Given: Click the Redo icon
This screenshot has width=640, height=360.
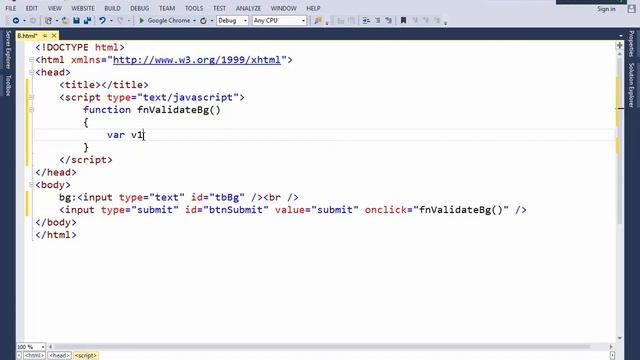Looking at the screenshot, I should pyautogui.click(x=120, y=20).
